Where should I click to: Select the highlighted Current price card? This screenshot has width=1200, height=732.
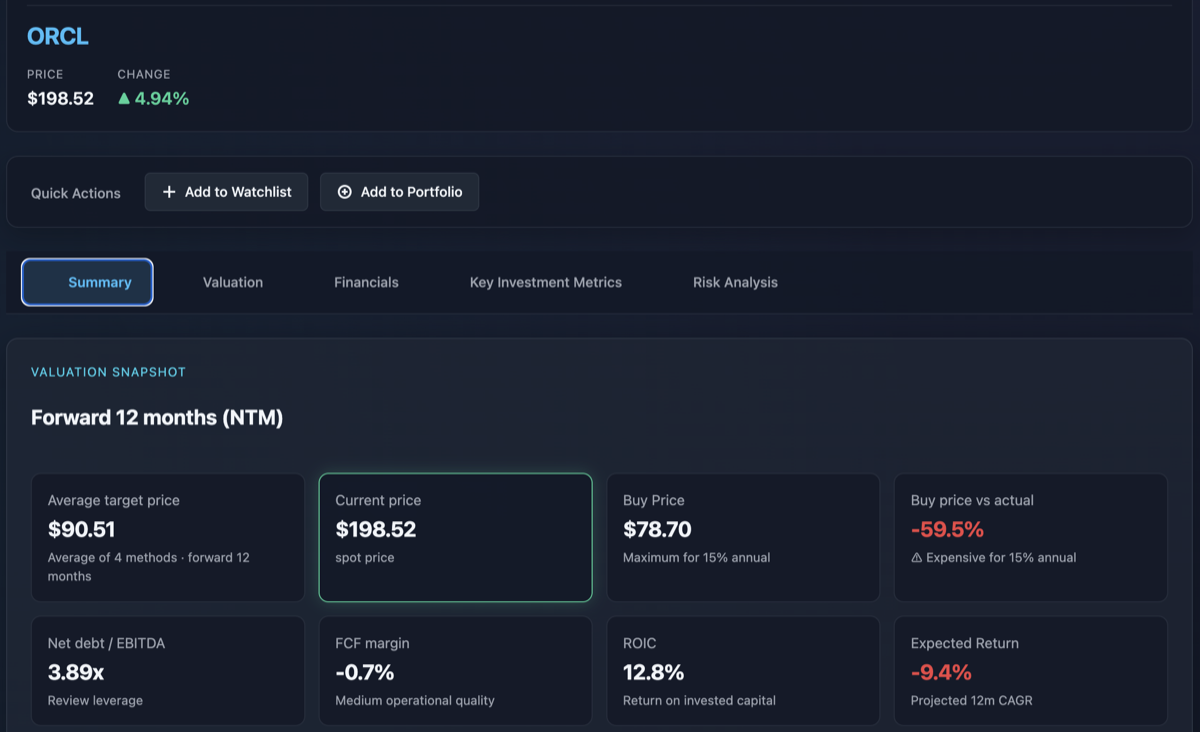(455, 537)
